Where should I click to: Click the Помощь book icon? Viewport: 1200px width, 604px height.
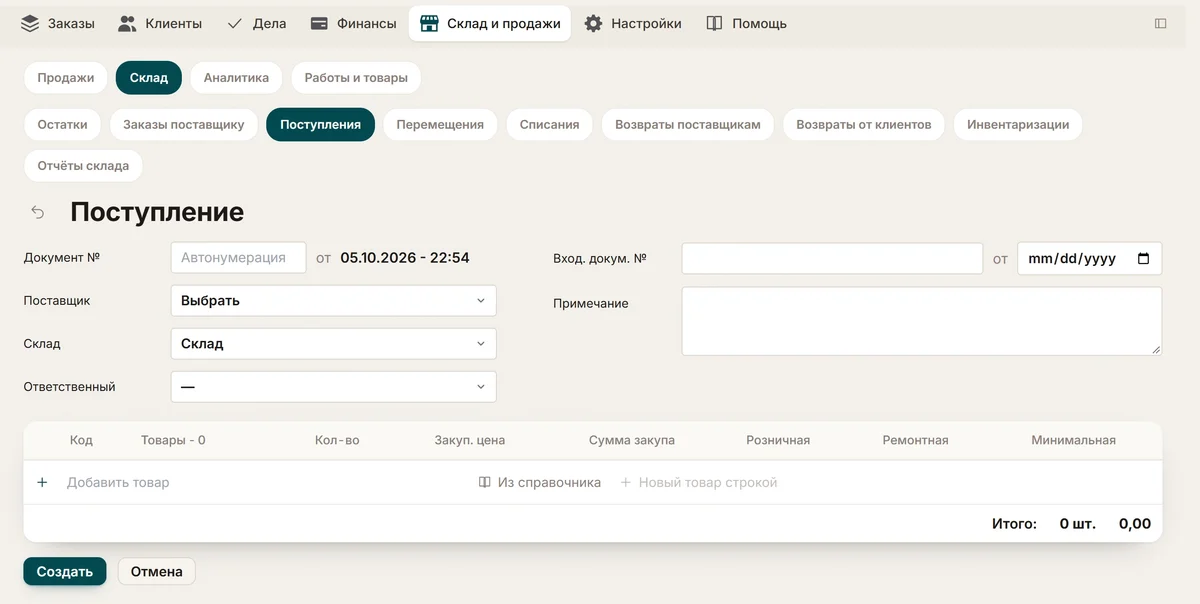[714, 23]
